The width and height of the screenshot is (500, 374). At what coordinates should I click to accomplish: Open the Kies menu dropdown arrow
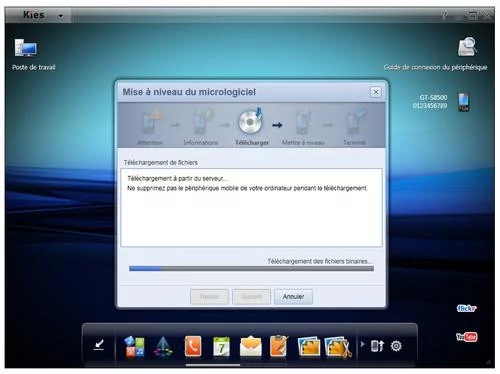(60, 16)
